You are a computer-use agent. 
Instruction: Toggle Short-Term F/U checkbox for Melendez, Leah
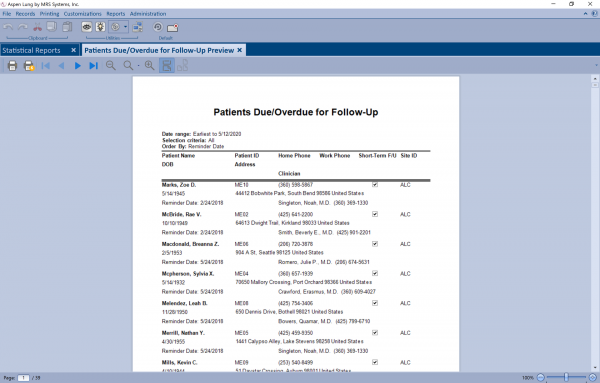(x=375, y=303)
